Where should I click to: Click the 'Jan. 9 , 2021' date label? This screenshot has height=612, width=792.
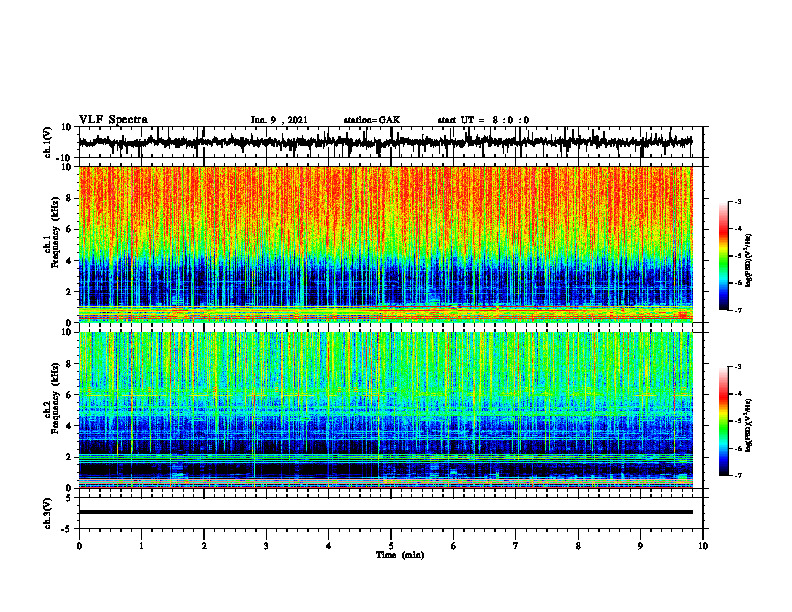point(279,120)
